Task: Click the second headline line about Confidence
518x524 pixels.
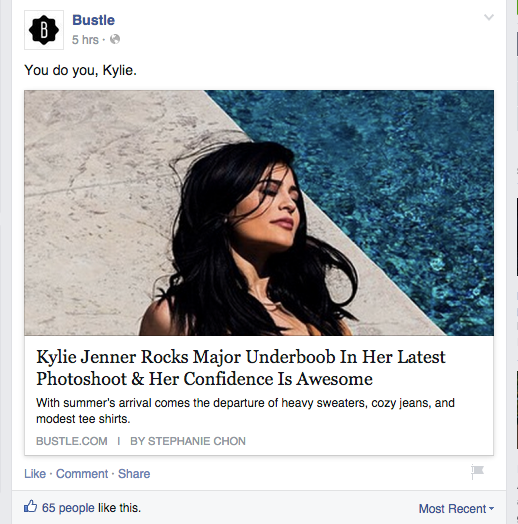Action: [x=204, y=379]
